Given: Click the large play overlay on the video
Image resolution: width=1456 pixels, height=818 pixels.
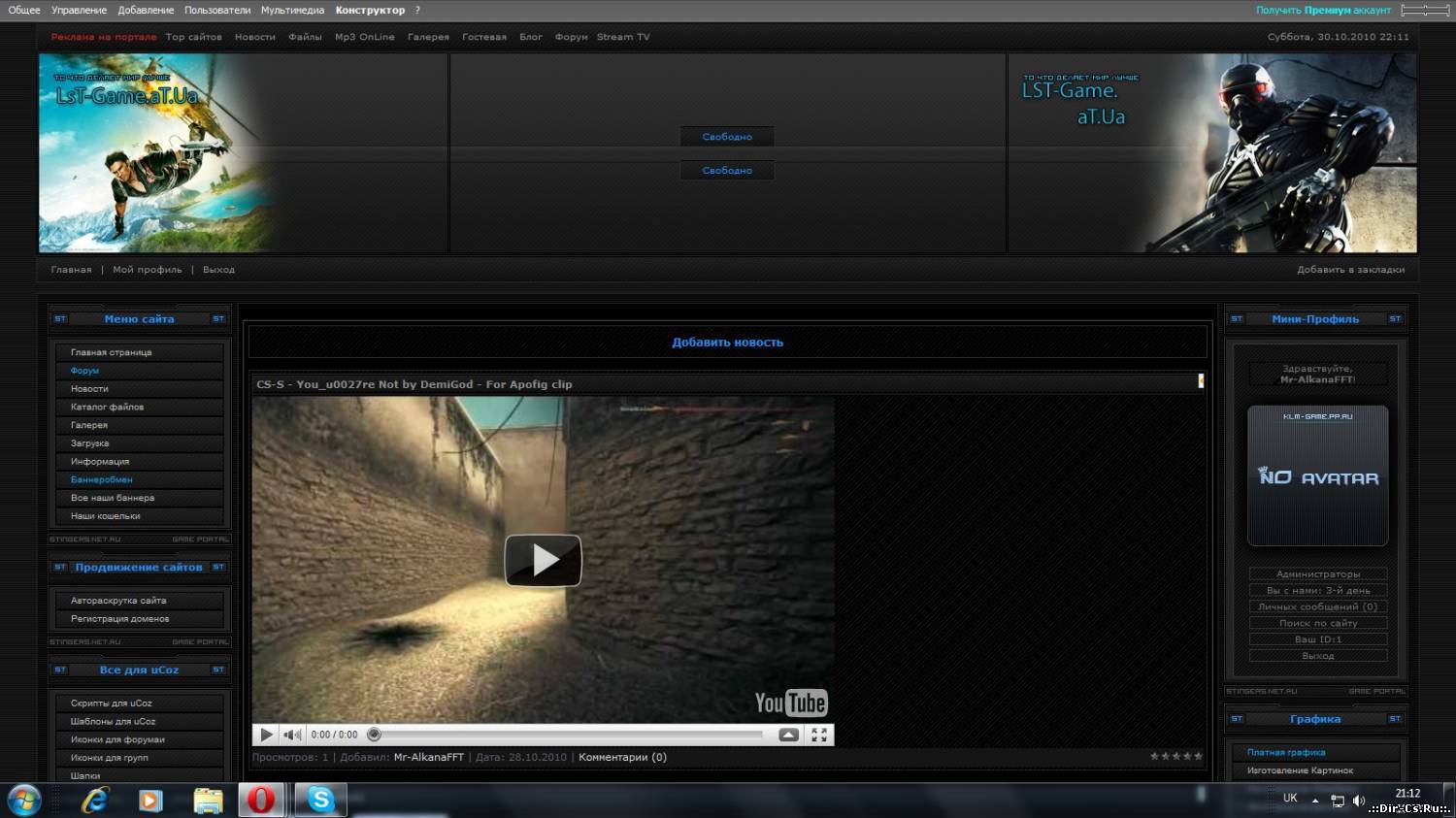Looking at the screenshot, I should click(x=543, y=560).
